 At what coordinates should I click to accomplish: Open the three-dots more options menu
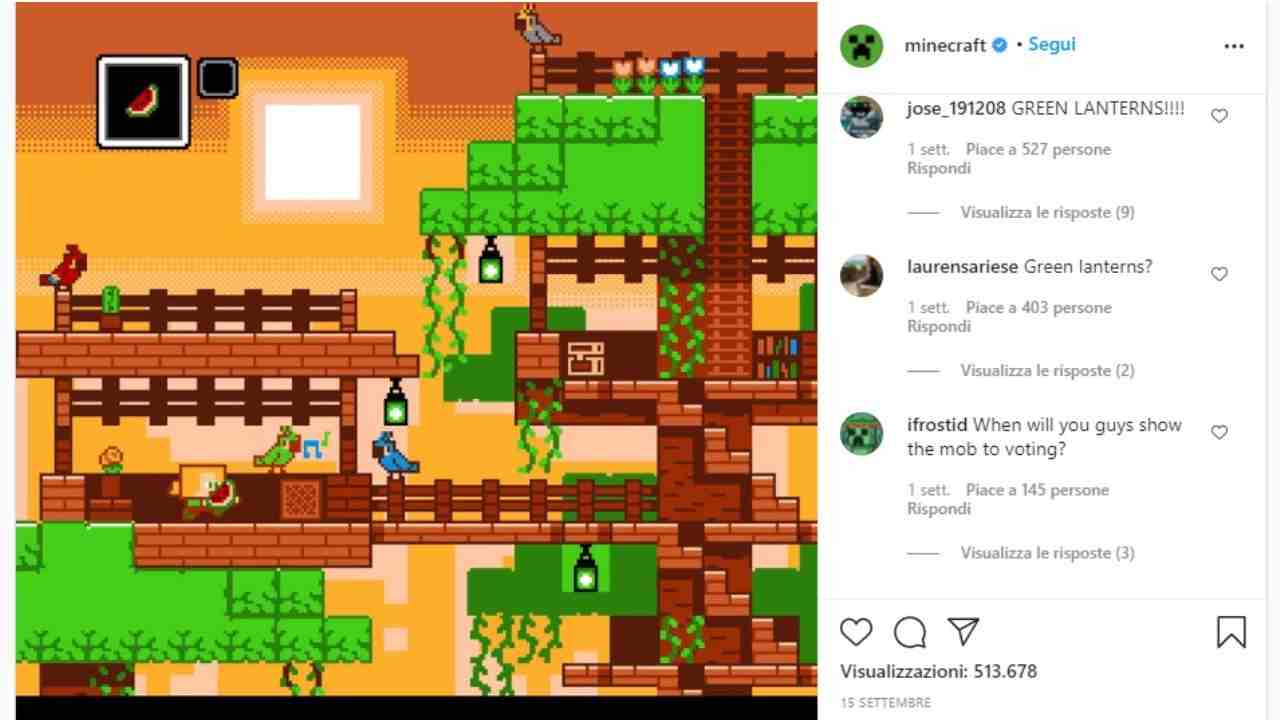tap(1234, 46)
